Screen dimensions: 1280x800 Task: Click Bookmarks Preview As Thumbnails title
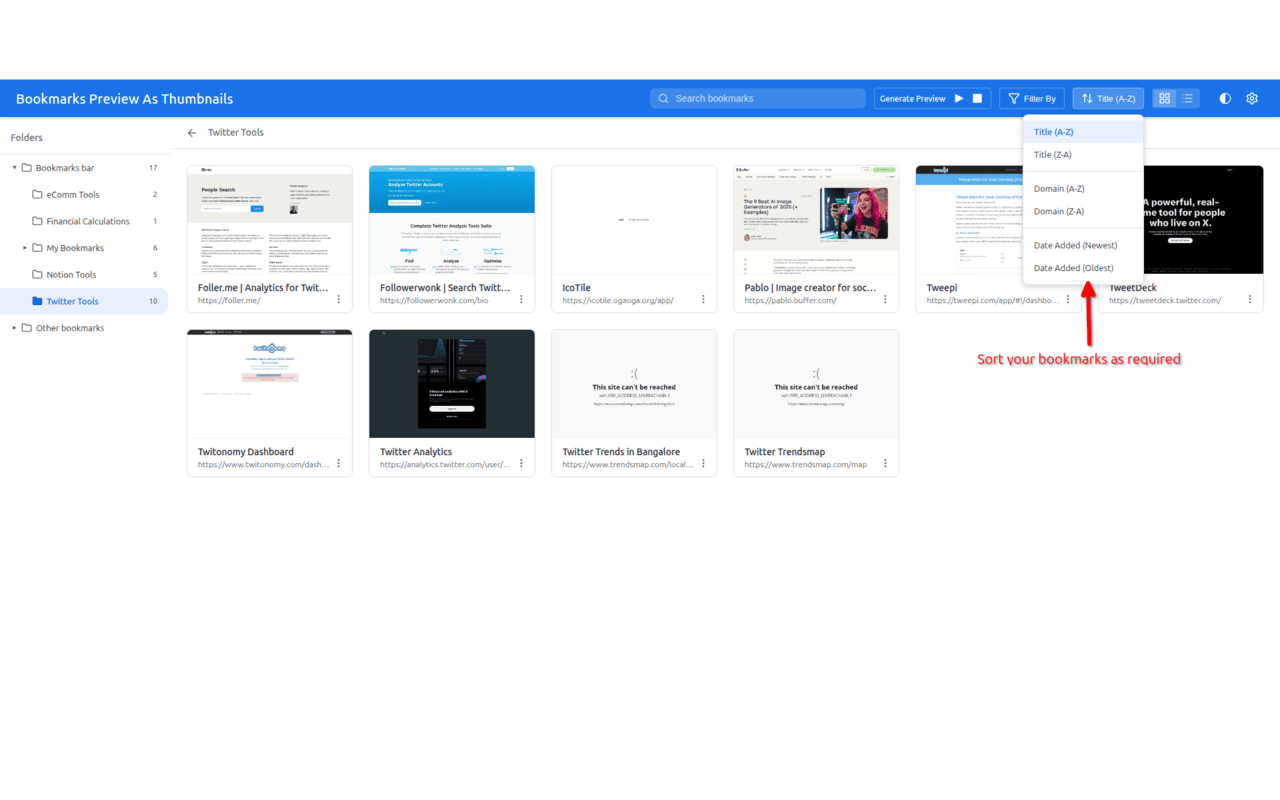click(124, 99)
